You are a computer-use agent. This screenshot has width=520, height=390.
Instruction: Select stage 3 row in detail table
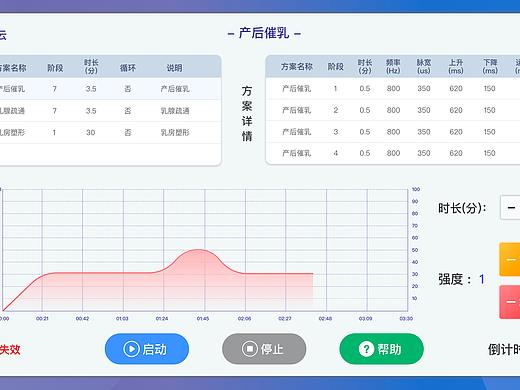tap(393, 132)
